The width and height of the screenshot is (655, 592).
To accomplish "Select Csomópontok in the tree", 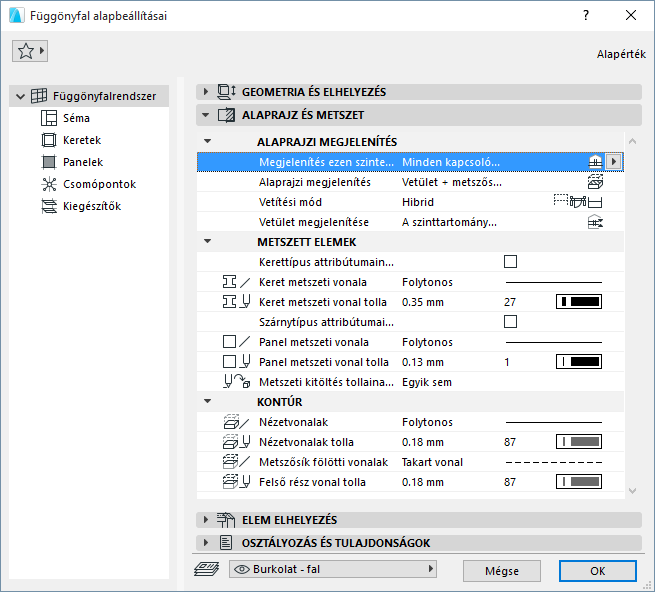I will (x=99, y=184).
